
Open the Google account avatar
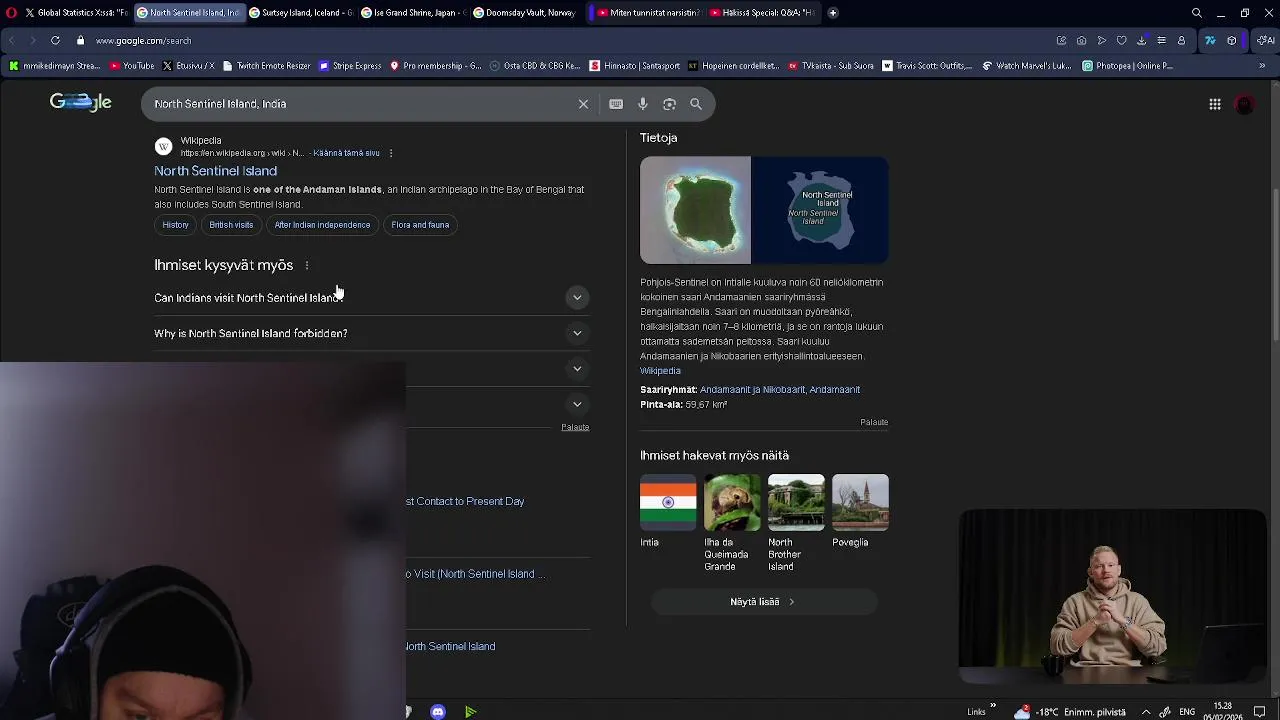coord(1245,104)
